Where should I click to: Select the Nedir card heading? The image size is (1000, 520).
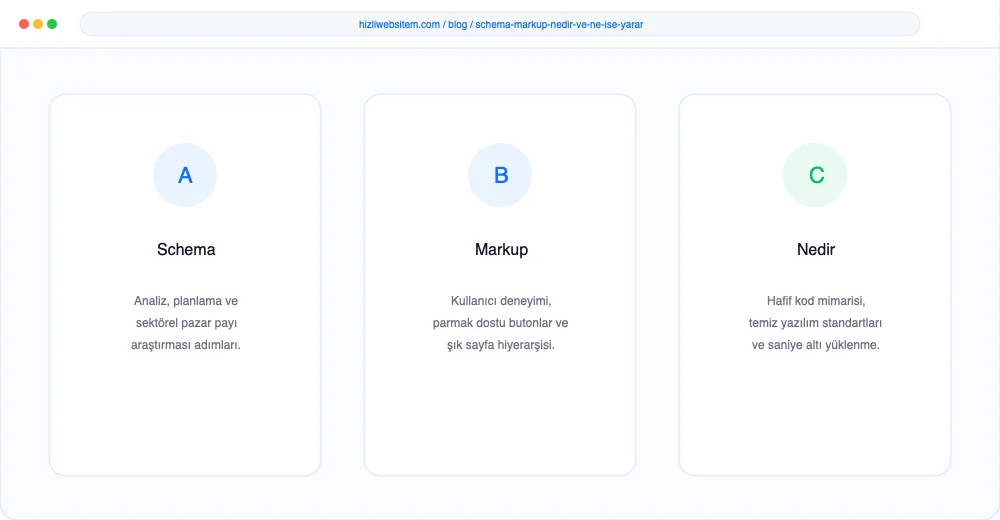[x=816, y=249]
